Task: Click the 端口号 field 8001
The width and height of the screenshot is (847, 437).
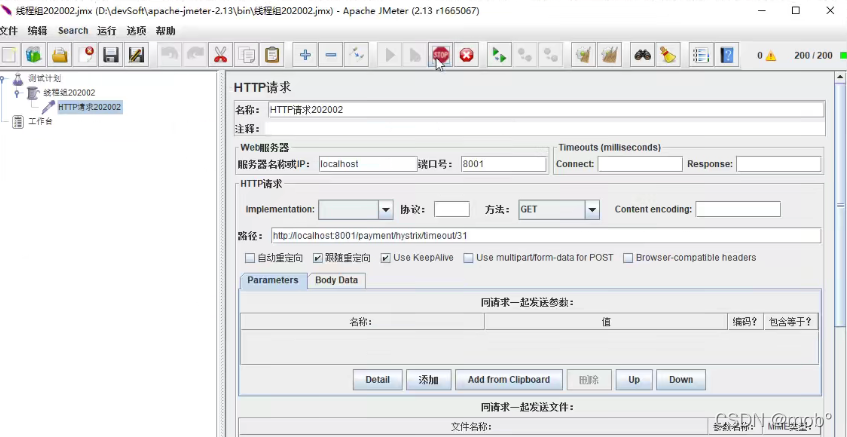Action: [504, 164]
